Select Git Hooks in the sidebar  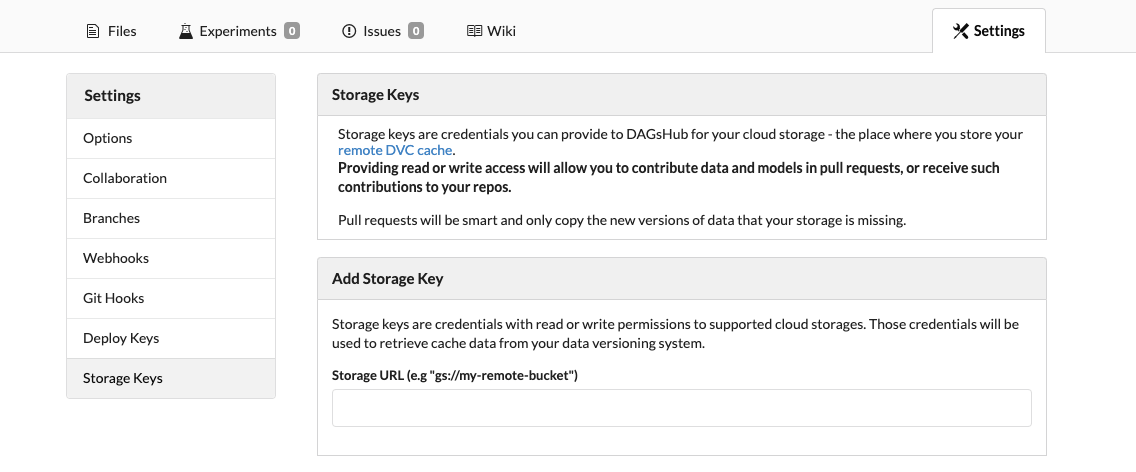(114, 298)
